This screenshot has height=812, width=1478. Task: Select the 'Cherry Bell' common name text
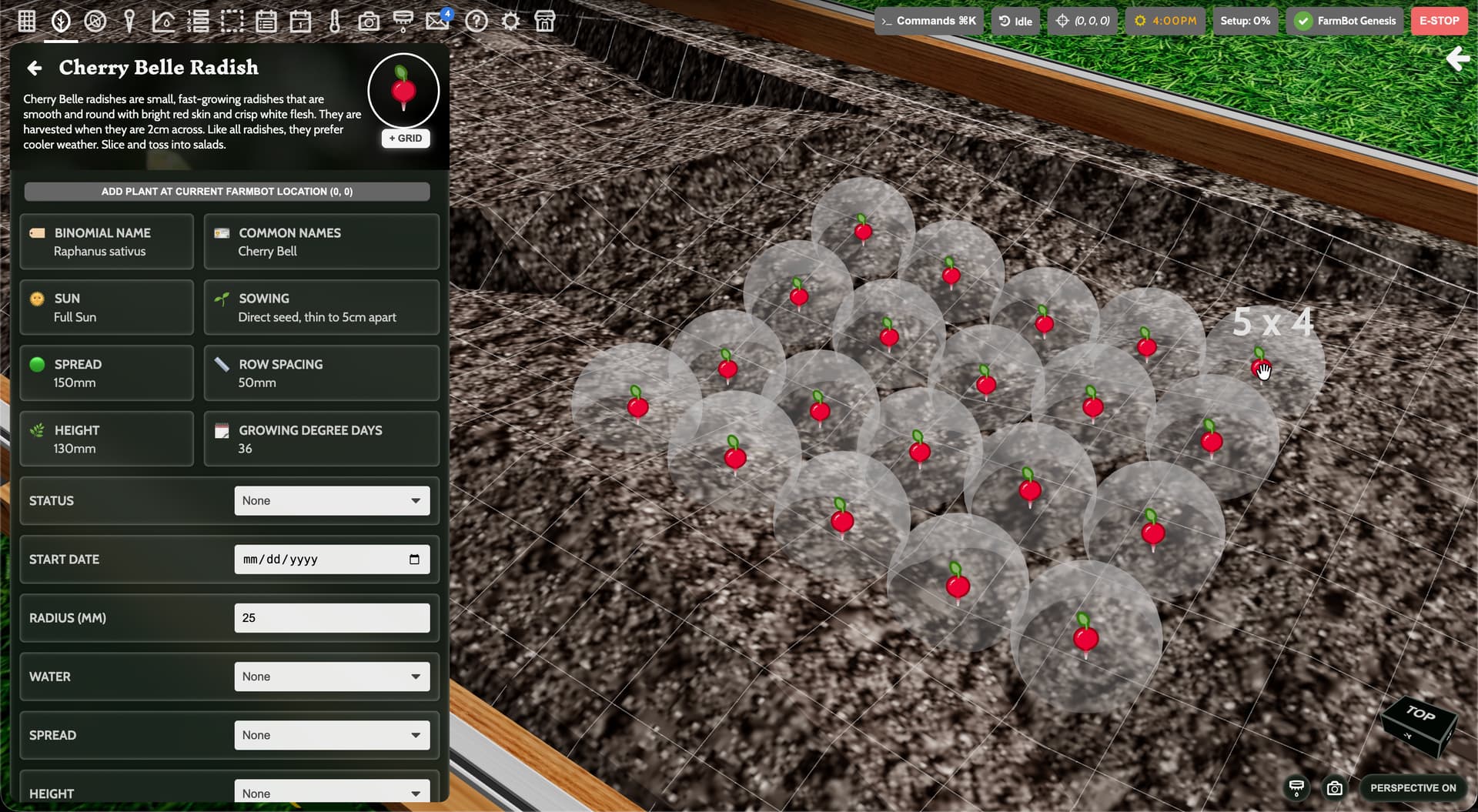click(267, 252)
